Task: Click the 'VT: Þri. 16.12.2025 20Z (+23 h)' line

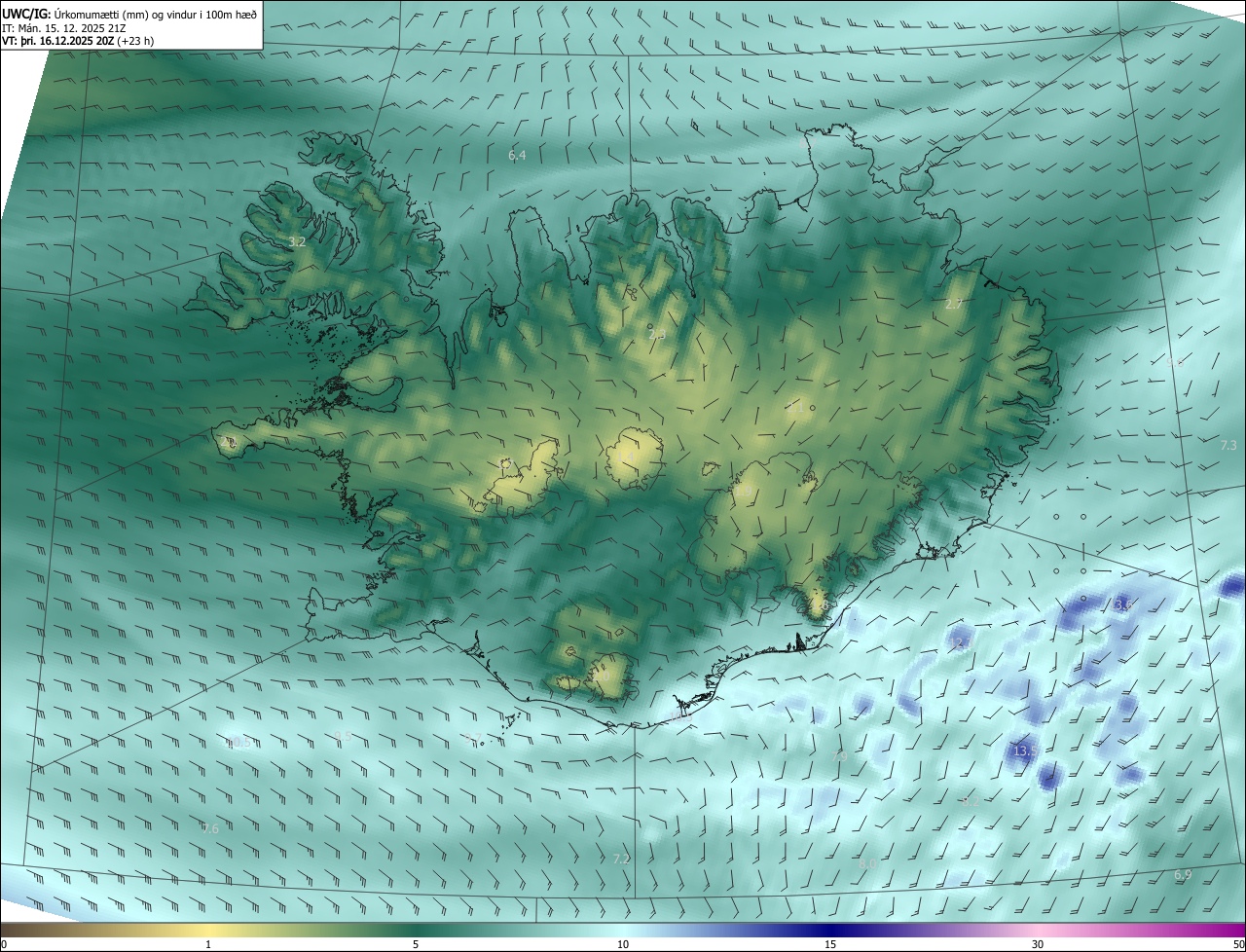Action: click(78, 42)
